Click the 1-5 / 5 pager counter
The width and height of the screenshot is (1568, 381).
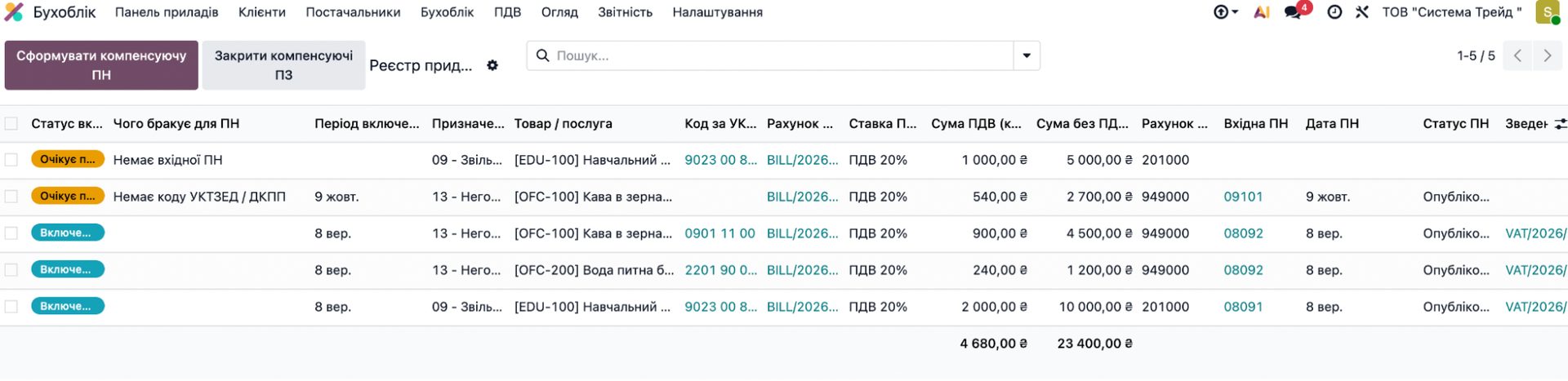tap(1476, 55)
